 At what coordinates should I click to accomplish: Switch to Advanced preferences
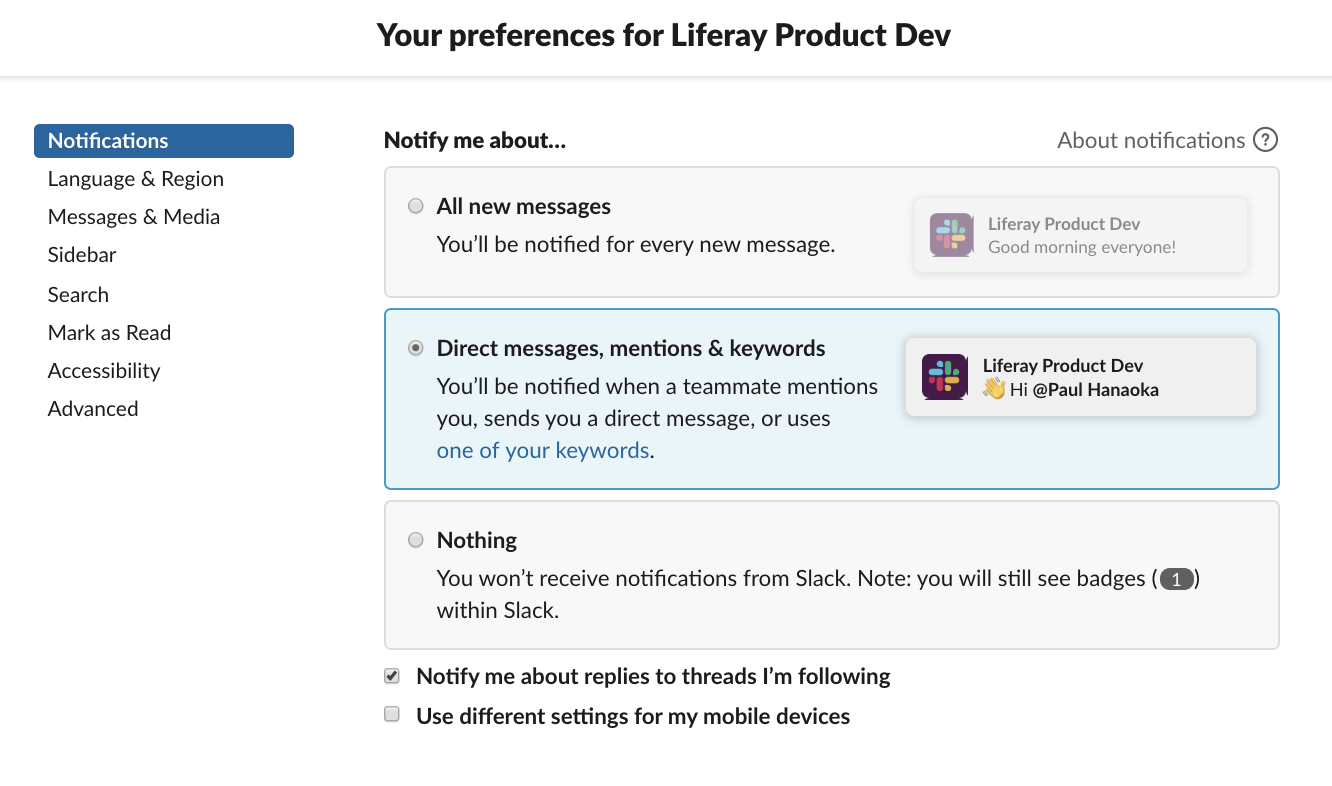(93, 409)
